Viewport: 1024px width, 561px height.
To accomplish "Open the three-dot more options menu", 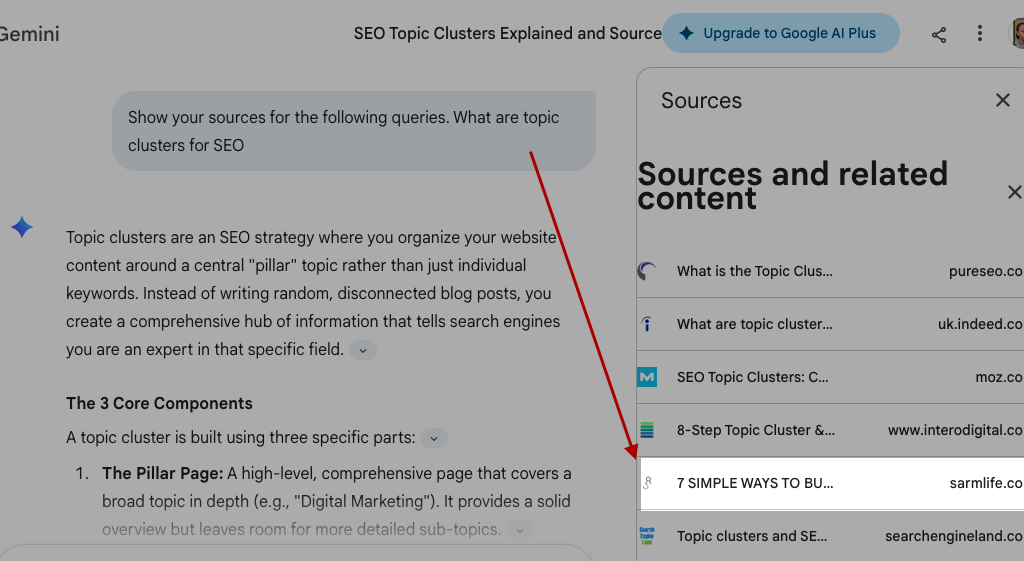I will coord(980,33).
